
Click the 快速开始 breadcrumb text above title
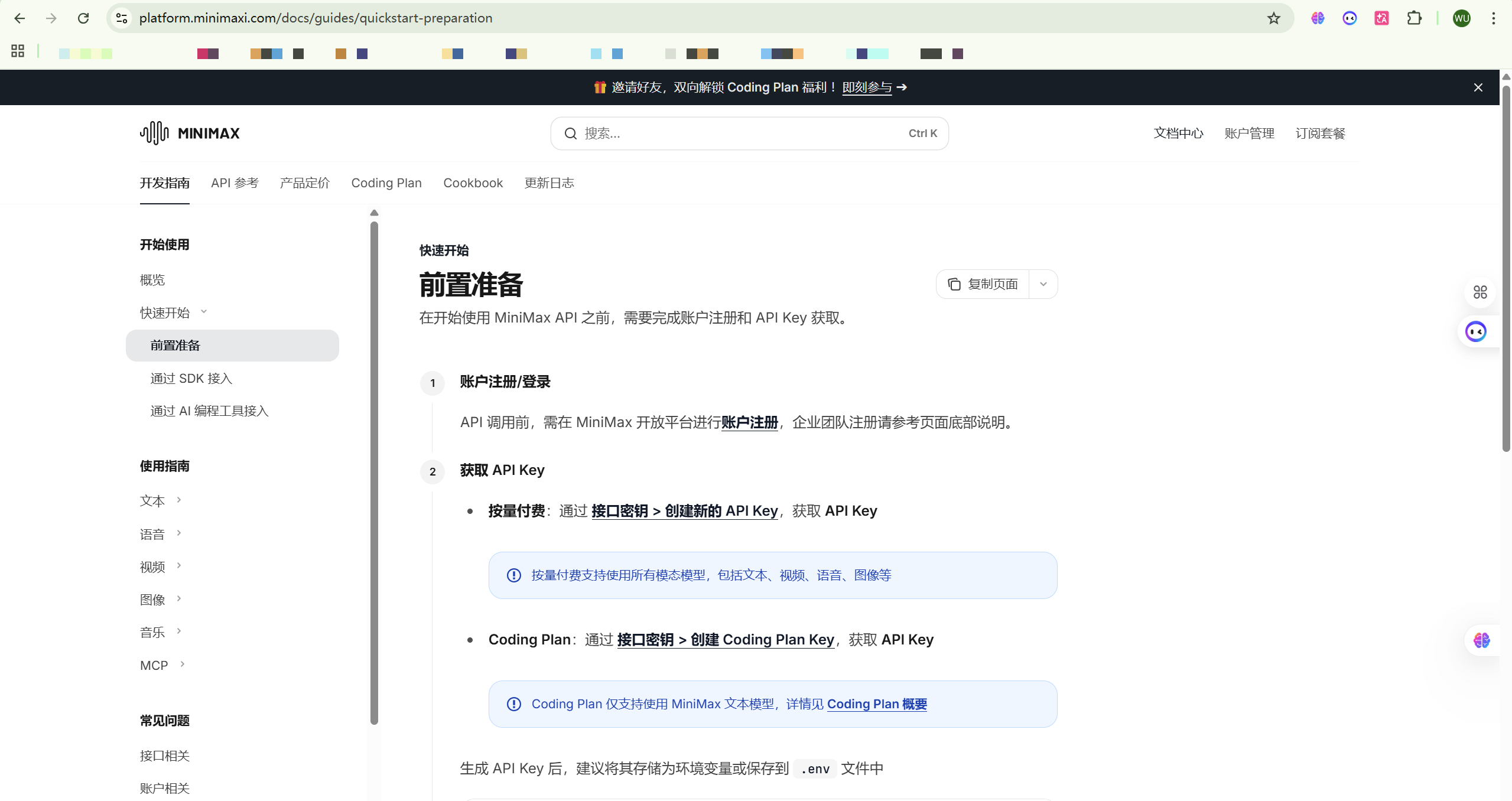coord(444,250)
